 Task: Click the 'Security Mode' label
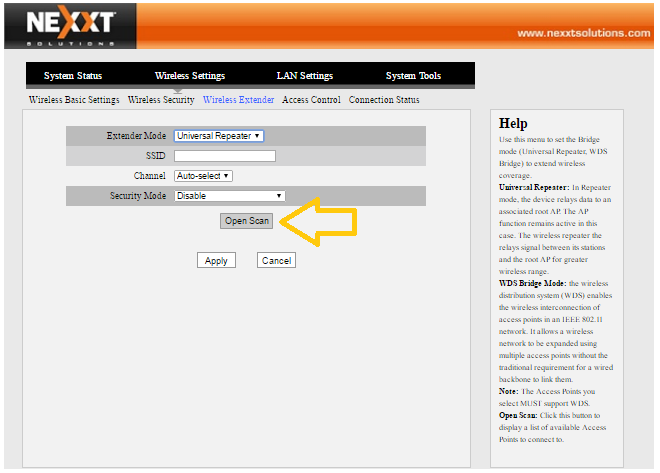point(138,196)
